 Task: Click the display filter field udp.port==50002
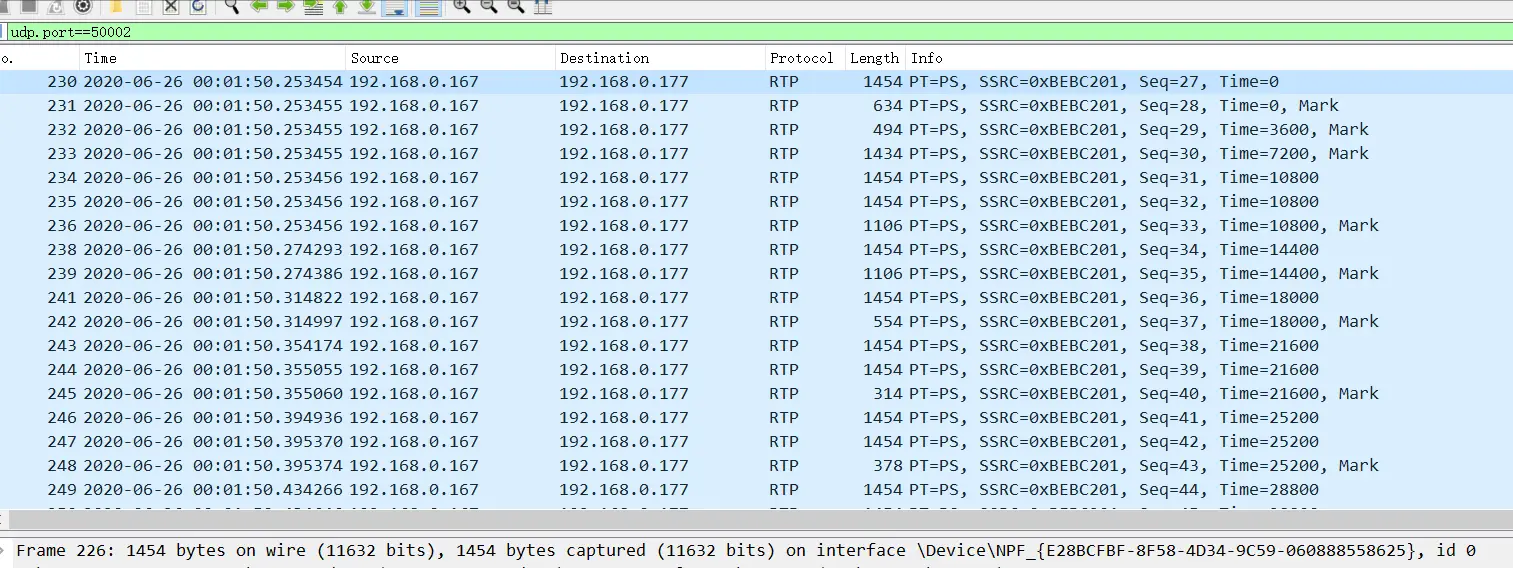coord(700,32)
